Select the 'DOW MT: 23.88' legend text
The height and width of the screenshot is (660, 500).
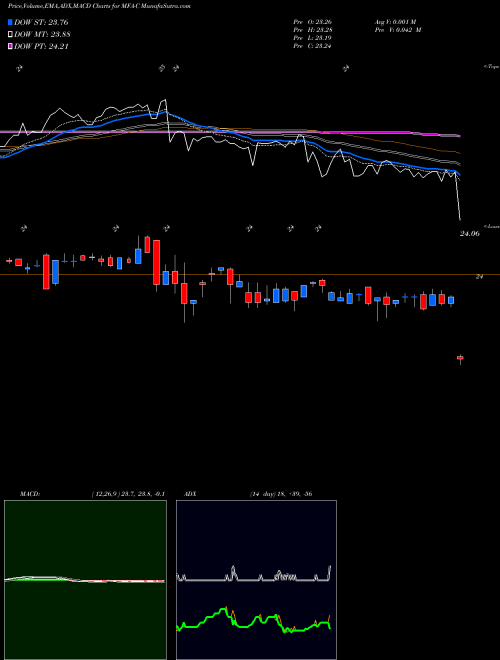point(42,35)
